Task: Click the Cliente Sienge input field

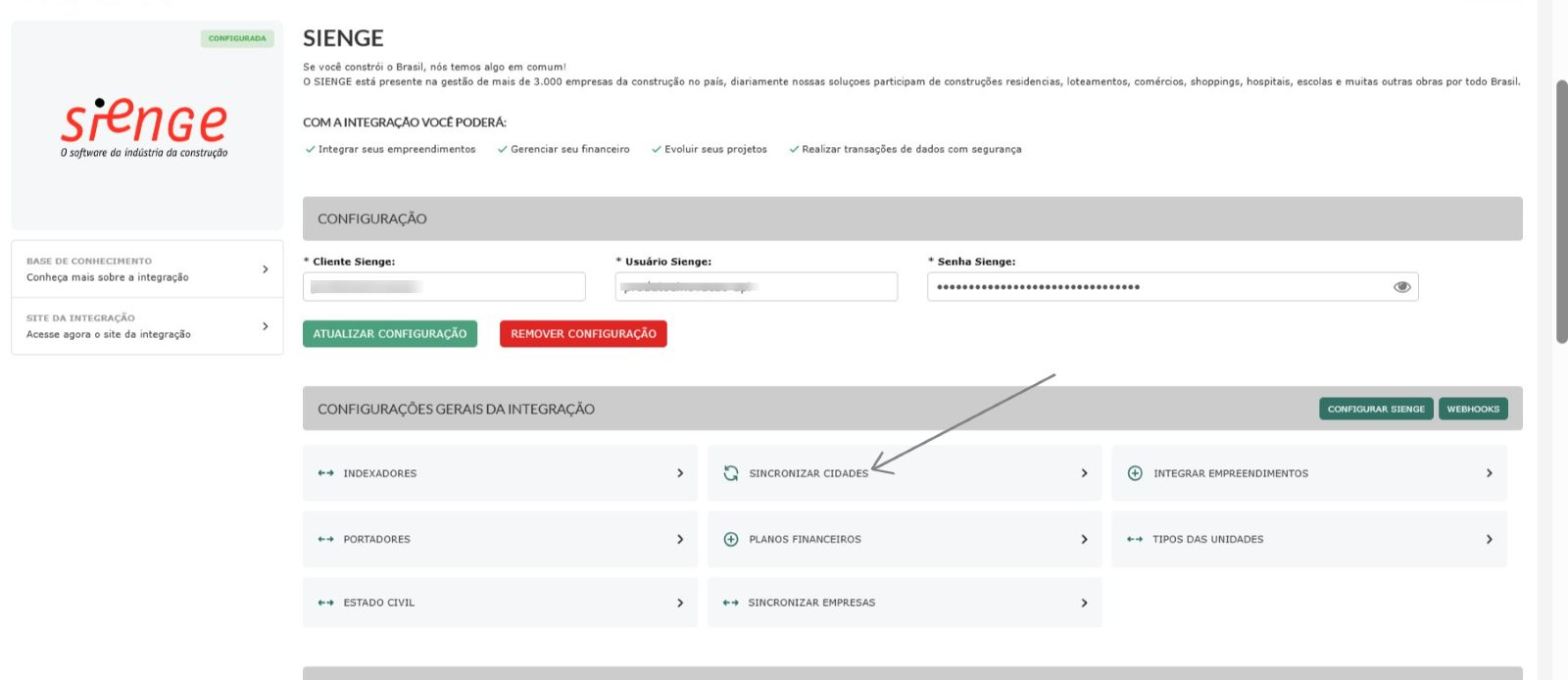Action: tap(444, 287)
